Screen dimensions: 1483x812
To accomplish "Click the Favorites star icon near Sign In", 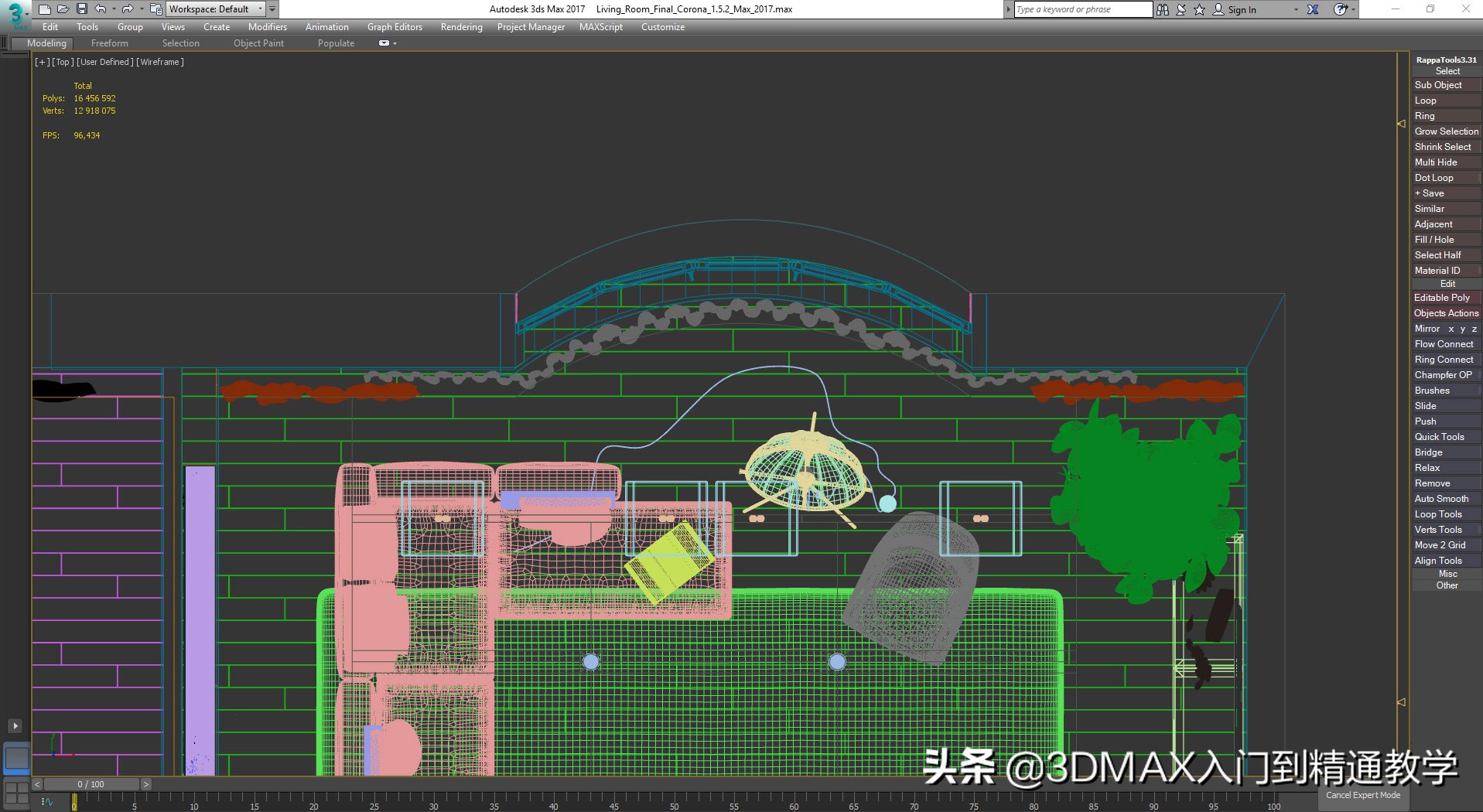I will (x=1199, y=9).
